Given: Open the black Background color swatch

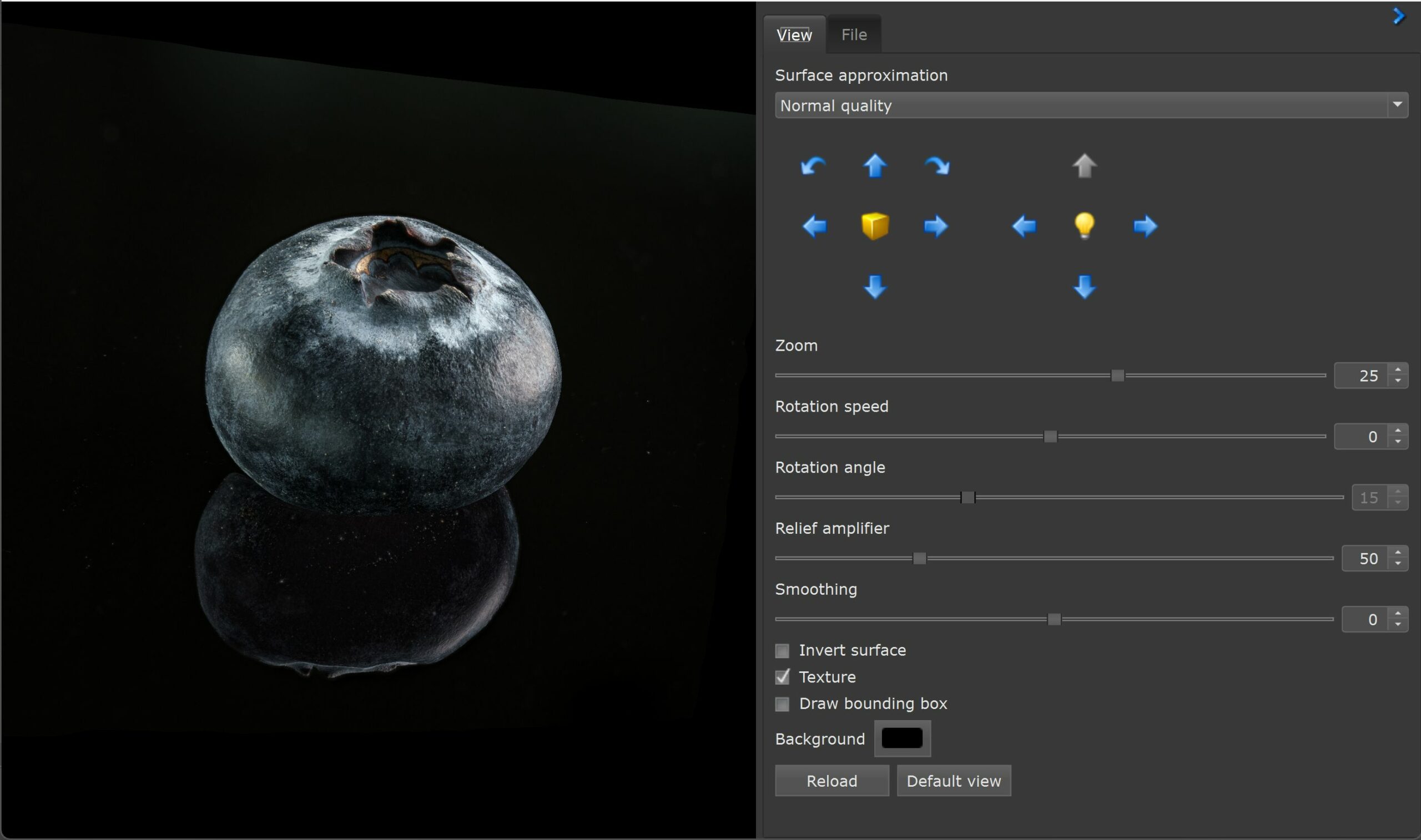Looking at the screenshot, I should pyautogui.click(x=902, y=738).
